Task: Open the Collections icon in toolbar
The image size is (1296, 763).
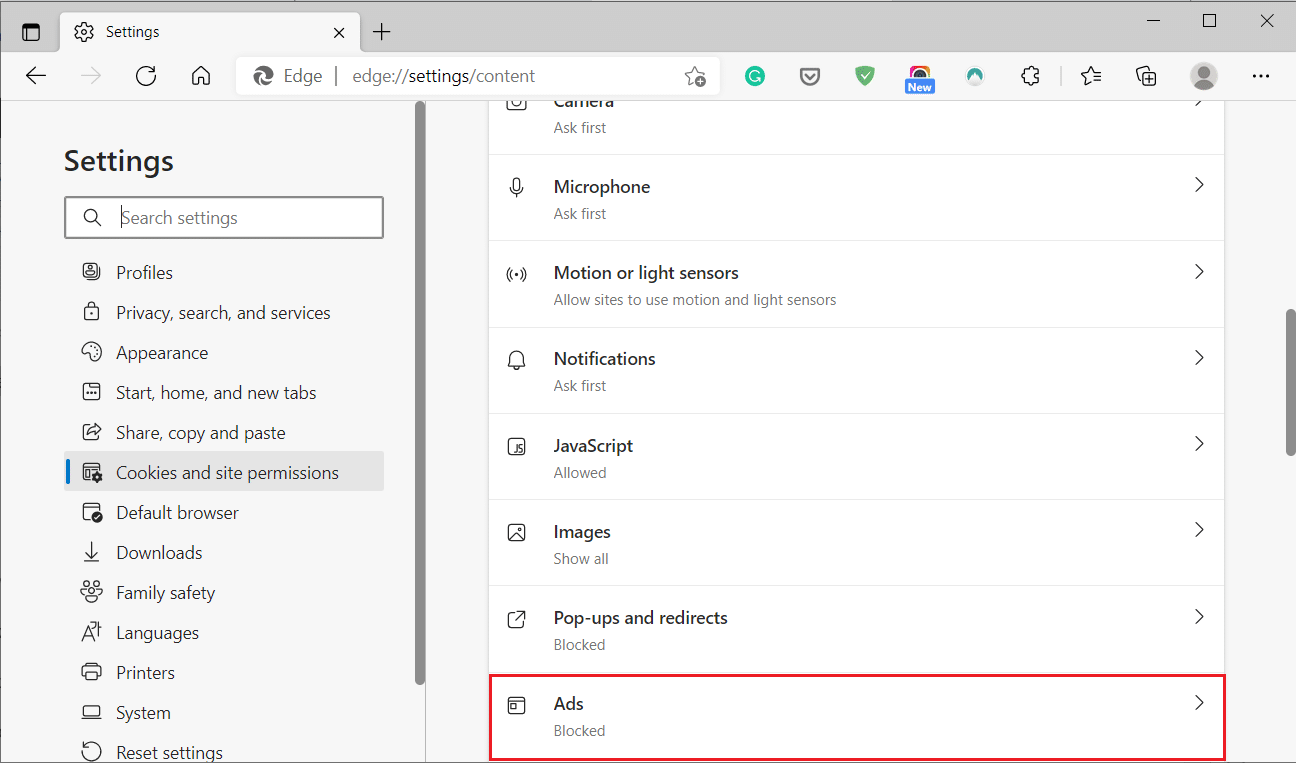Action: click(x=1146, y=76)
